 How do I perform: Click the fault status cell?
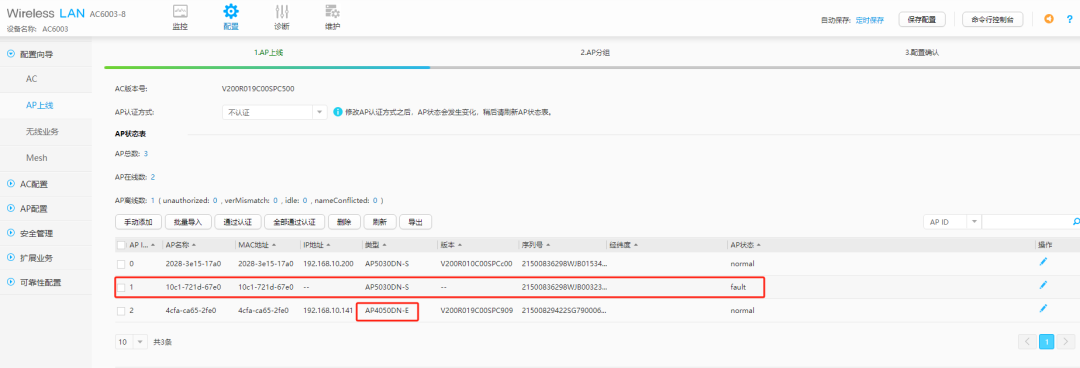pyautogui.click(x=738, y=287)
